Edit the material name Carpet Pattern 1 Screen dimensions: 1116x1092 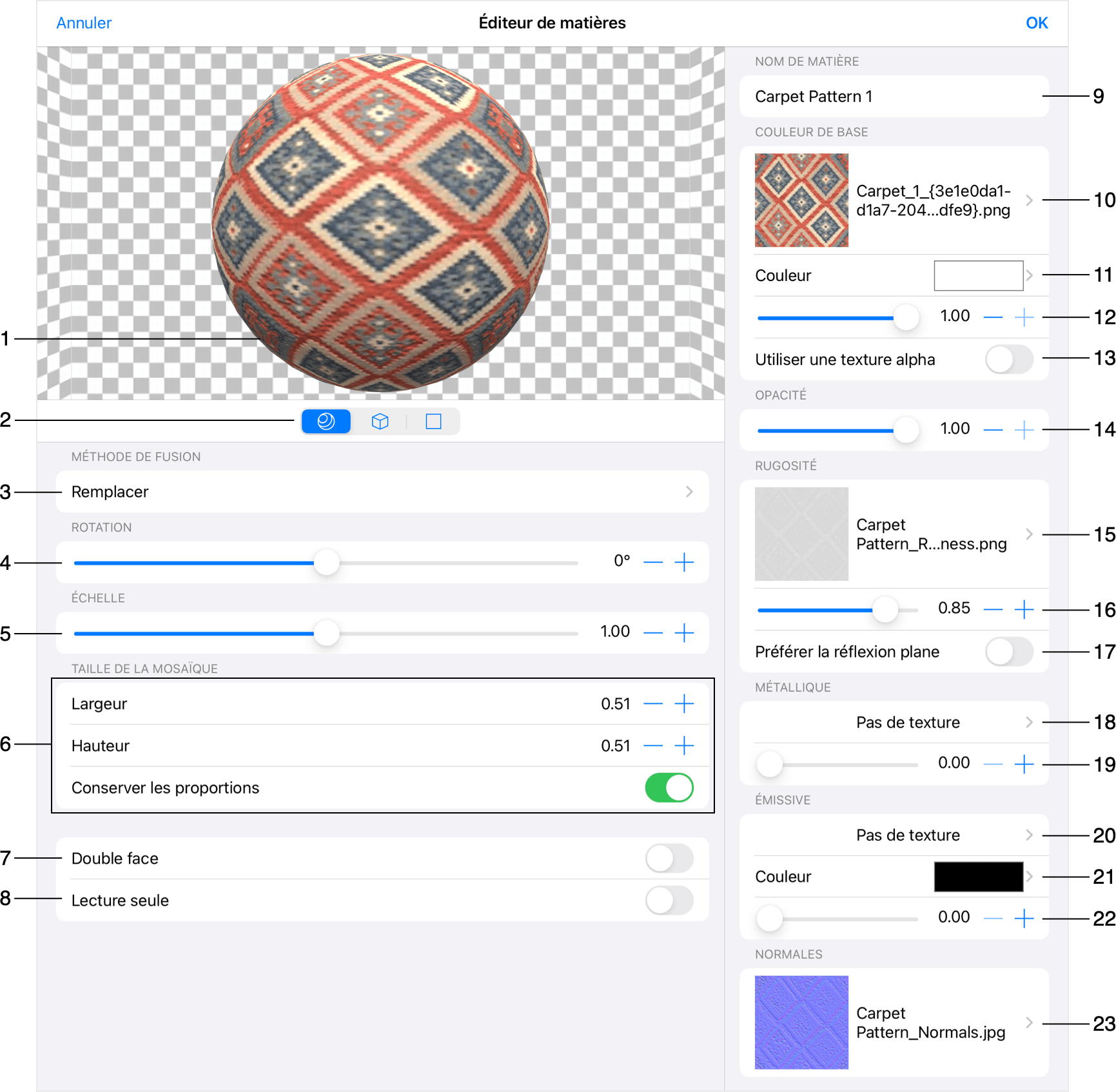[x=894, y=97]
